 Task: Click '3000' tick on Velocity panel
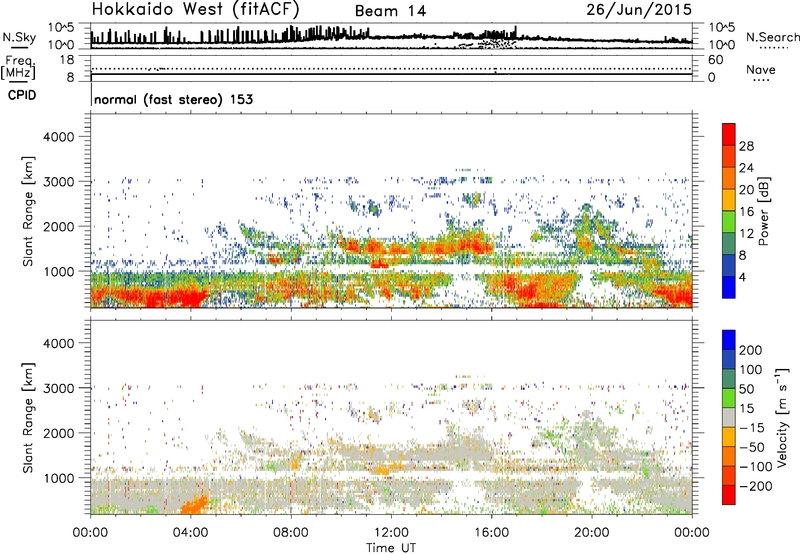click(x=58, y=388)
